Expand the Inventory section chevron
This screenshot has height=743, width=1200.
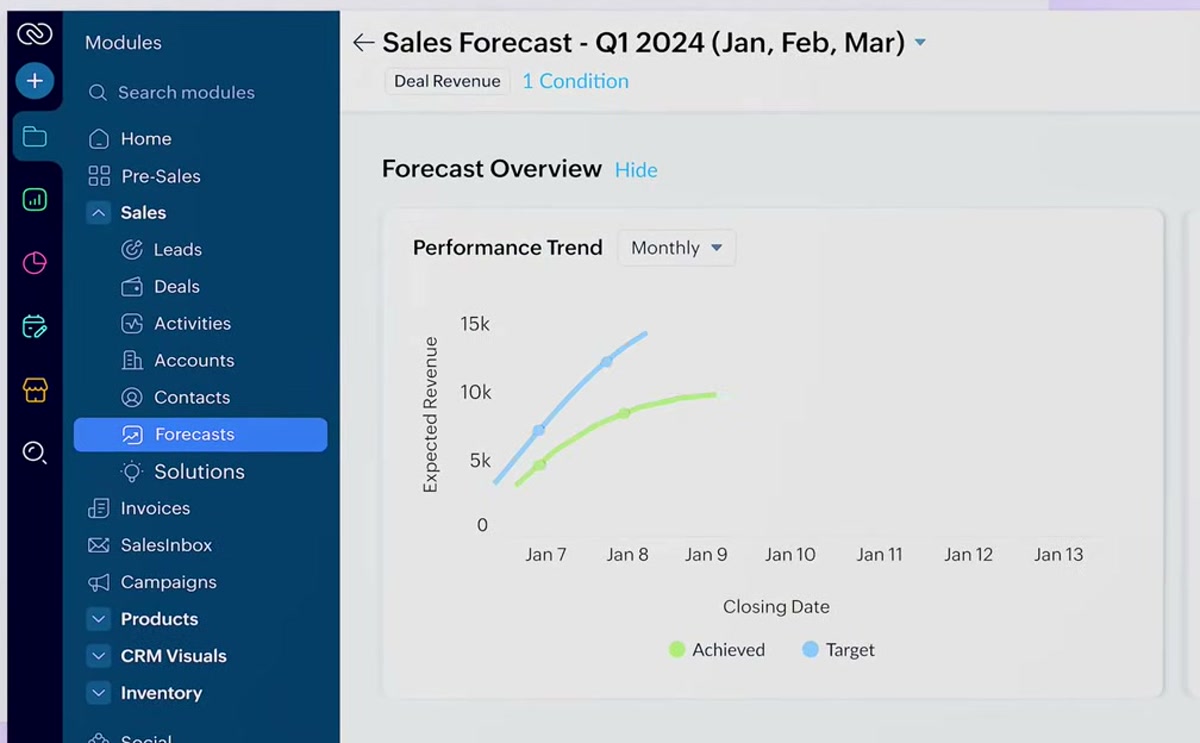pyautogui.click(x=98, y=693)
